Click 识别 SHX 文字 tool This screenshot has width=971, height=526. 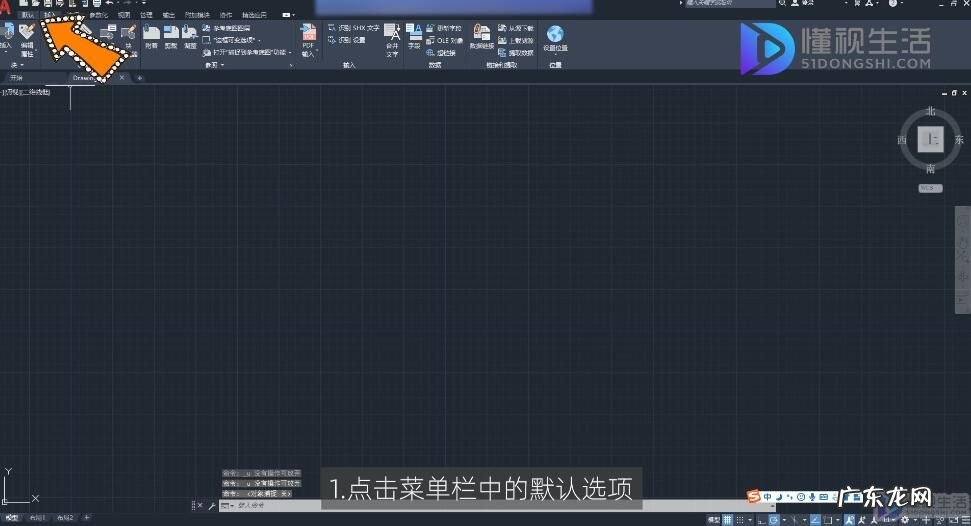coord(354,28)
